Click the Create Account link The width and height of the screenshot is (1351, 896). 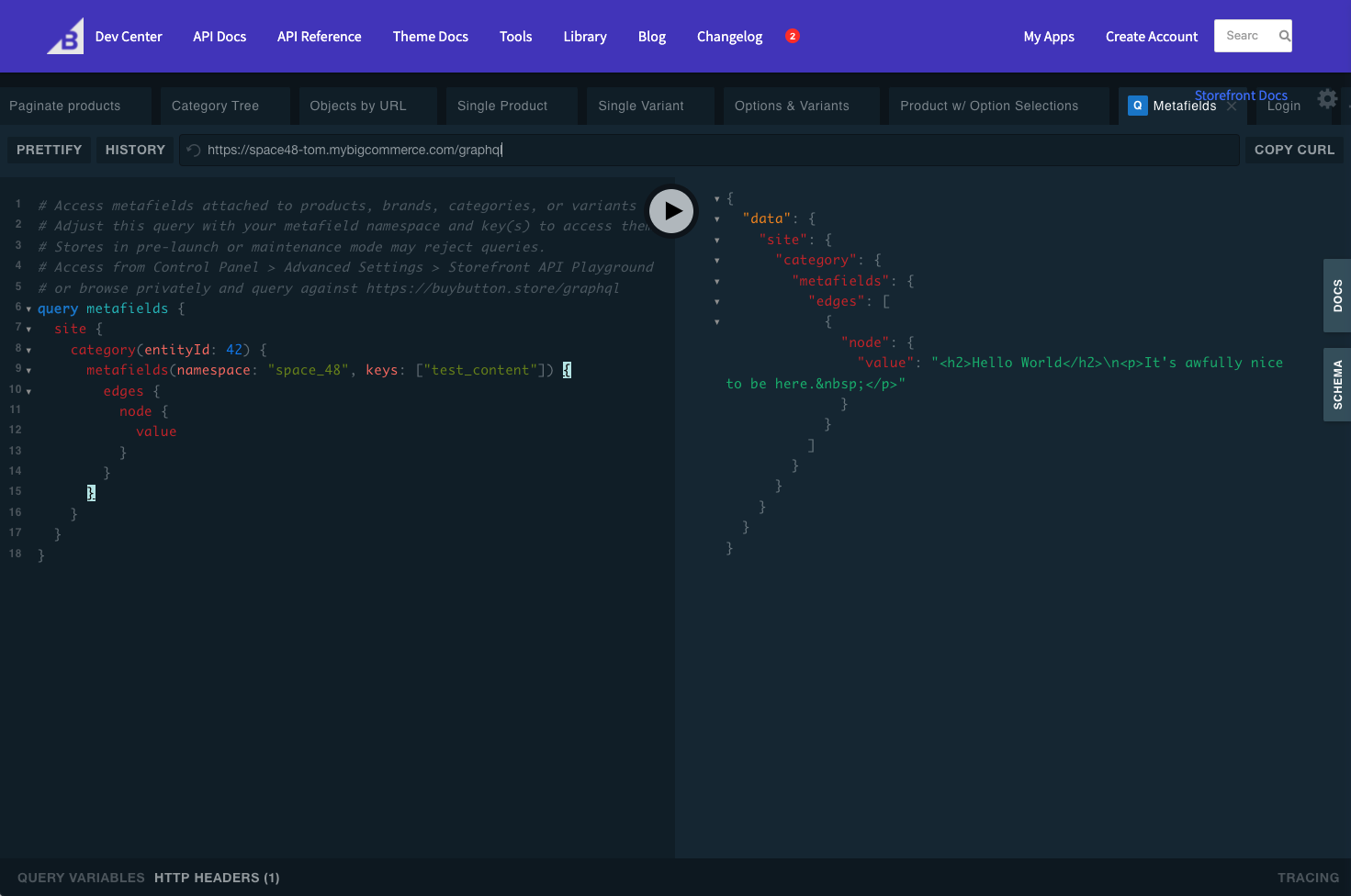click(1152, 37)
